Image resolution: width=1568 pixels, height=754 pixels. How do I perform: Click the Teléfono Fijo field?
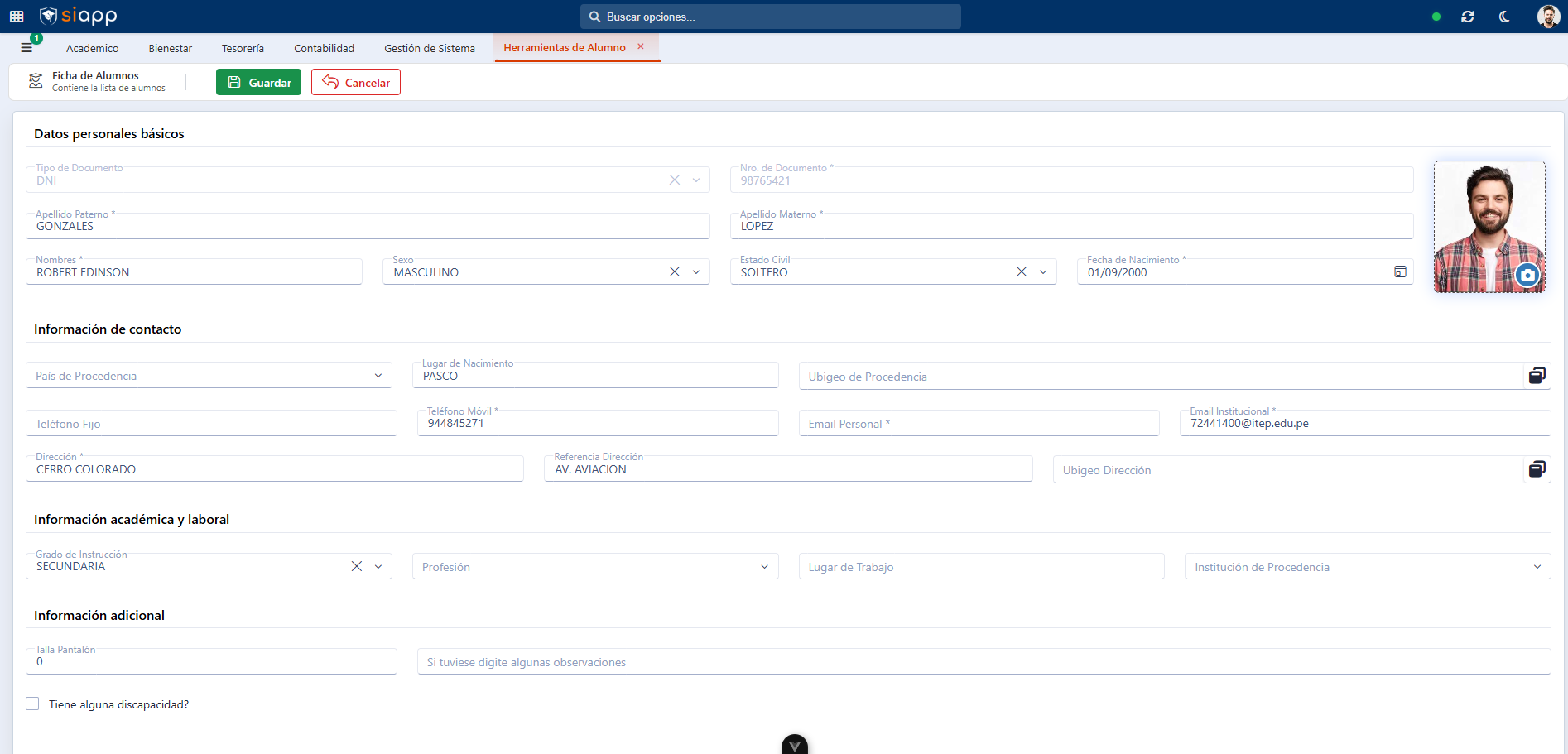pyautogui.click(x=211, y=423)
